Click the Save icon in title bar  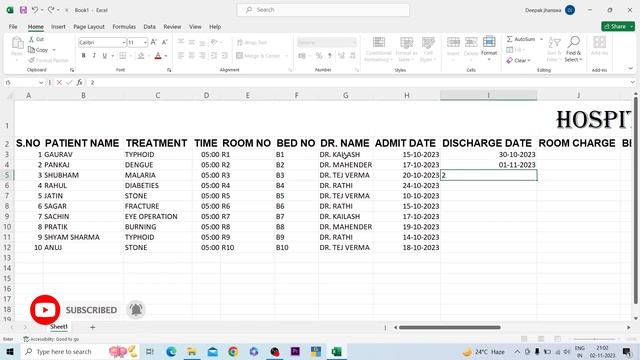[23, 10]
